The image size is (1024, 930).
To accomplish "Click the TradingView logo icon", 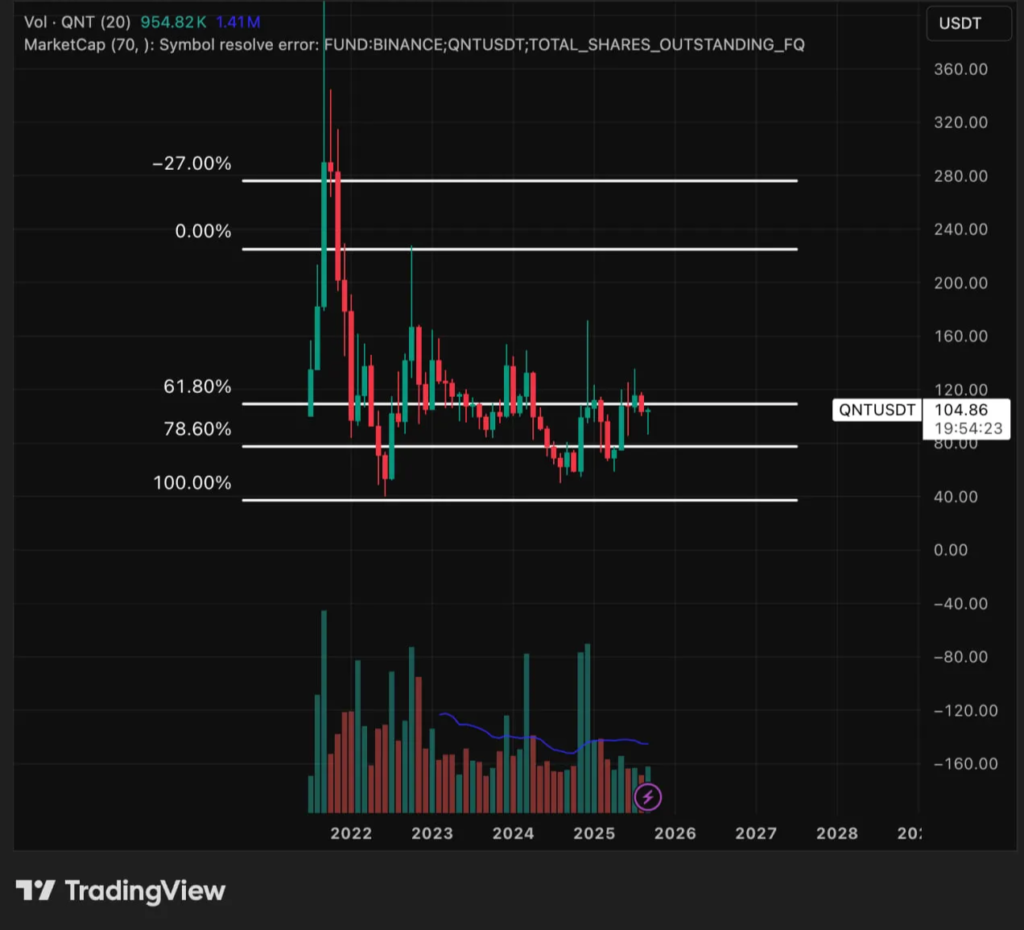I will tap(34, 890).
